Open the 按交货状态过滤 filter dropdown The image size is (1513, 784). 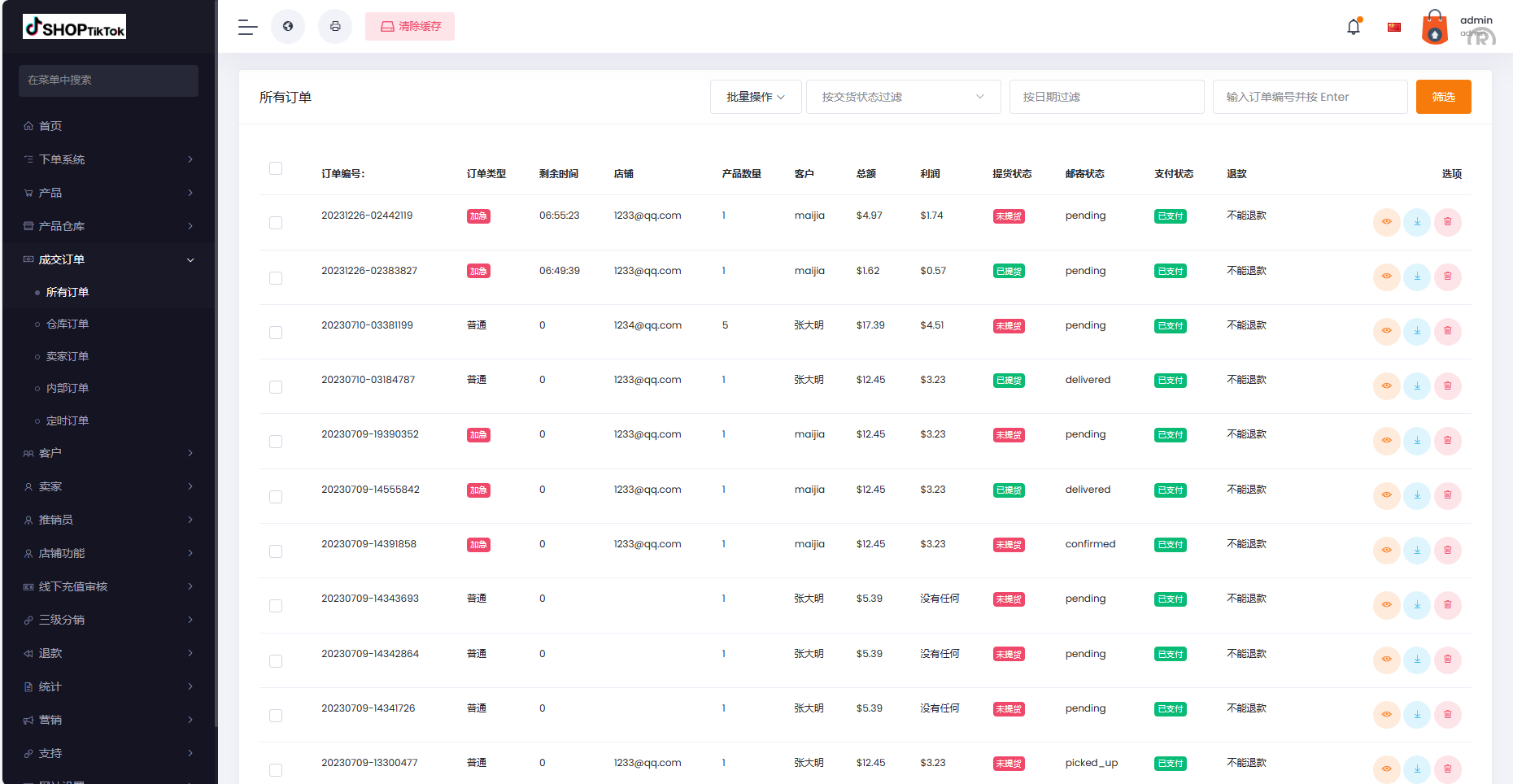(903, 96)
